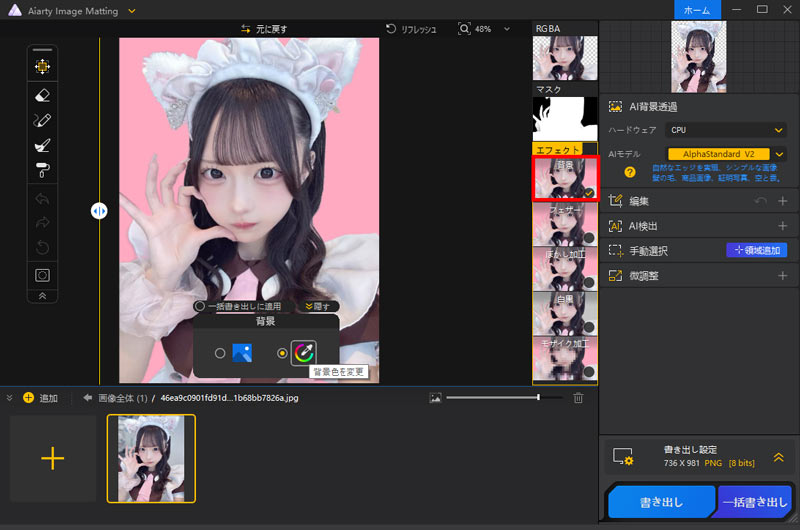Select the マスク preview thumbnail
Viewport: 800px width, 530px height.
point(564,118)
